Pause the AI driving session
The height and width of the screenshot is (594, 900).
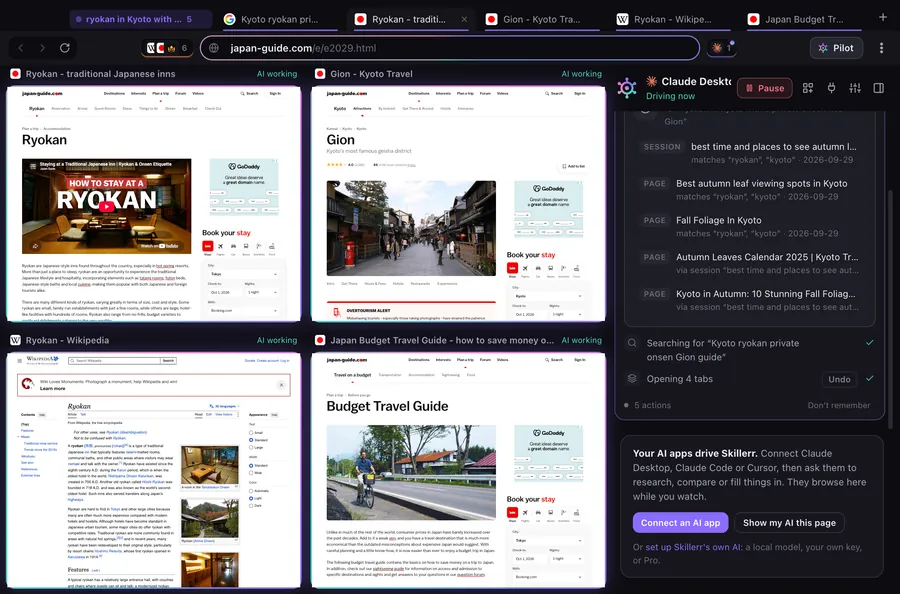click(x=765, y=88)
